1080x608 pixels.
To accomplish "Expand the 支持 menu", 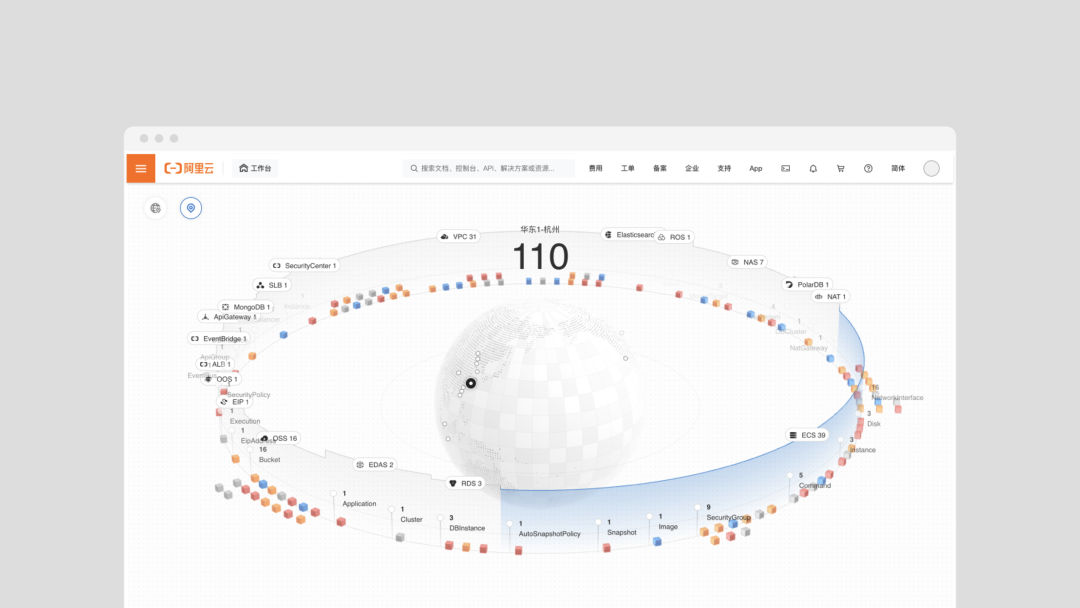I will [724, 168].
